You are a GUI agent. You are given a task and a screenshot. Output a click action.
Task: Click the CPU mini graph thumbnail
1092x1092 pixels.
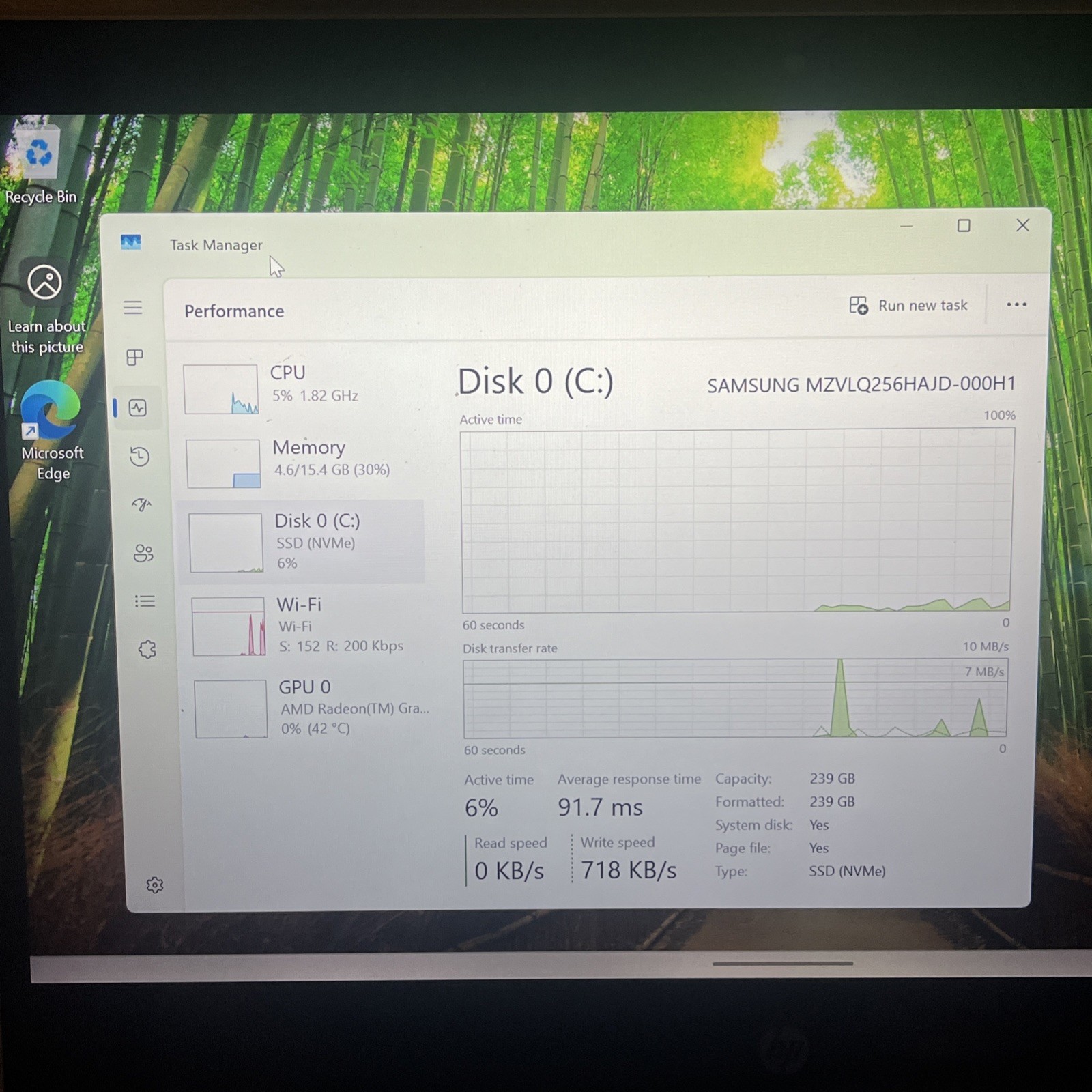pos(221,389)
